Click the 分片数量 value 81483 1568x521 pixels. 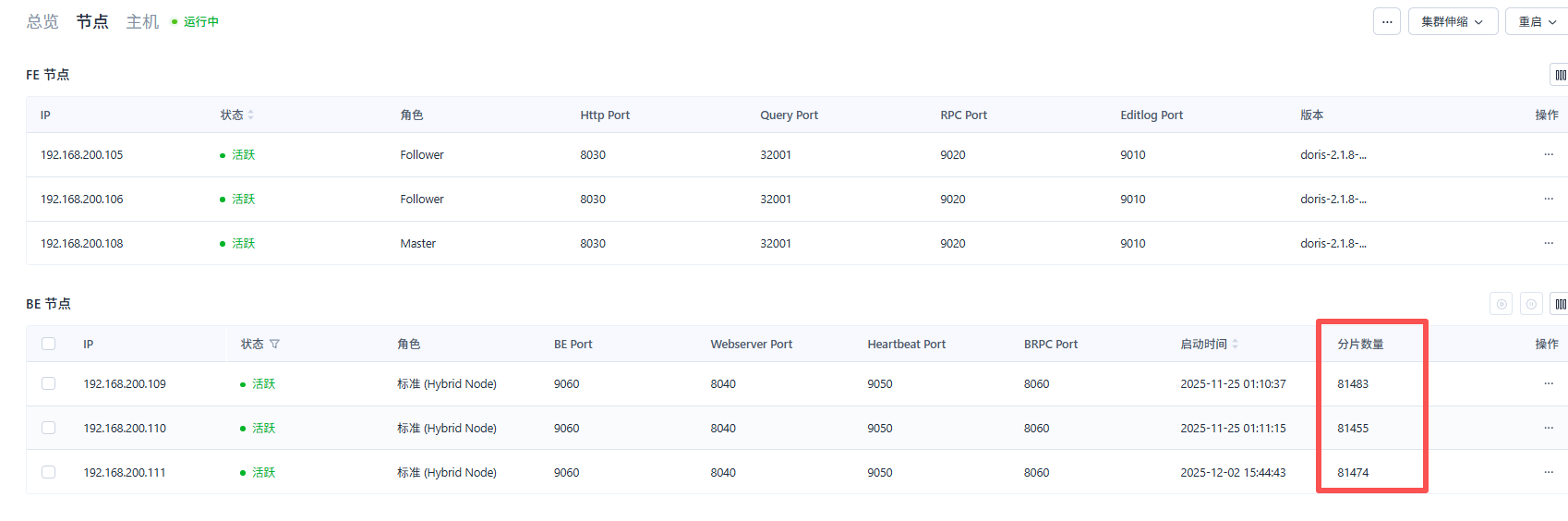(x=1353, y=383)
